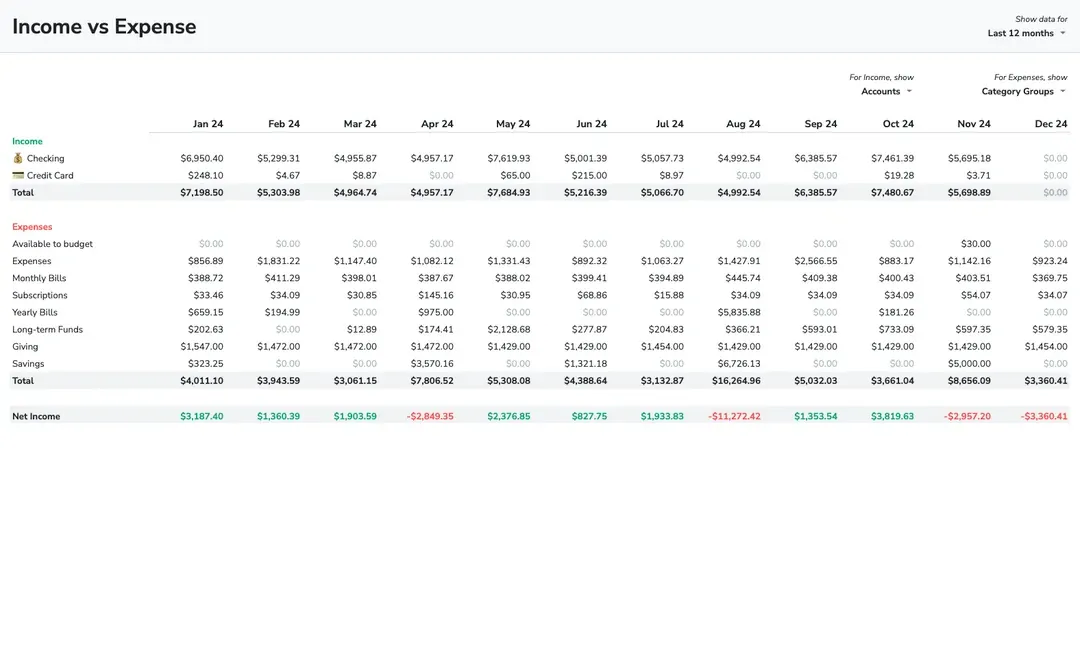The width and height of the screenshot is (1080, 661).
Task: Click the red Expenses section heading
Action: [32, 227]
